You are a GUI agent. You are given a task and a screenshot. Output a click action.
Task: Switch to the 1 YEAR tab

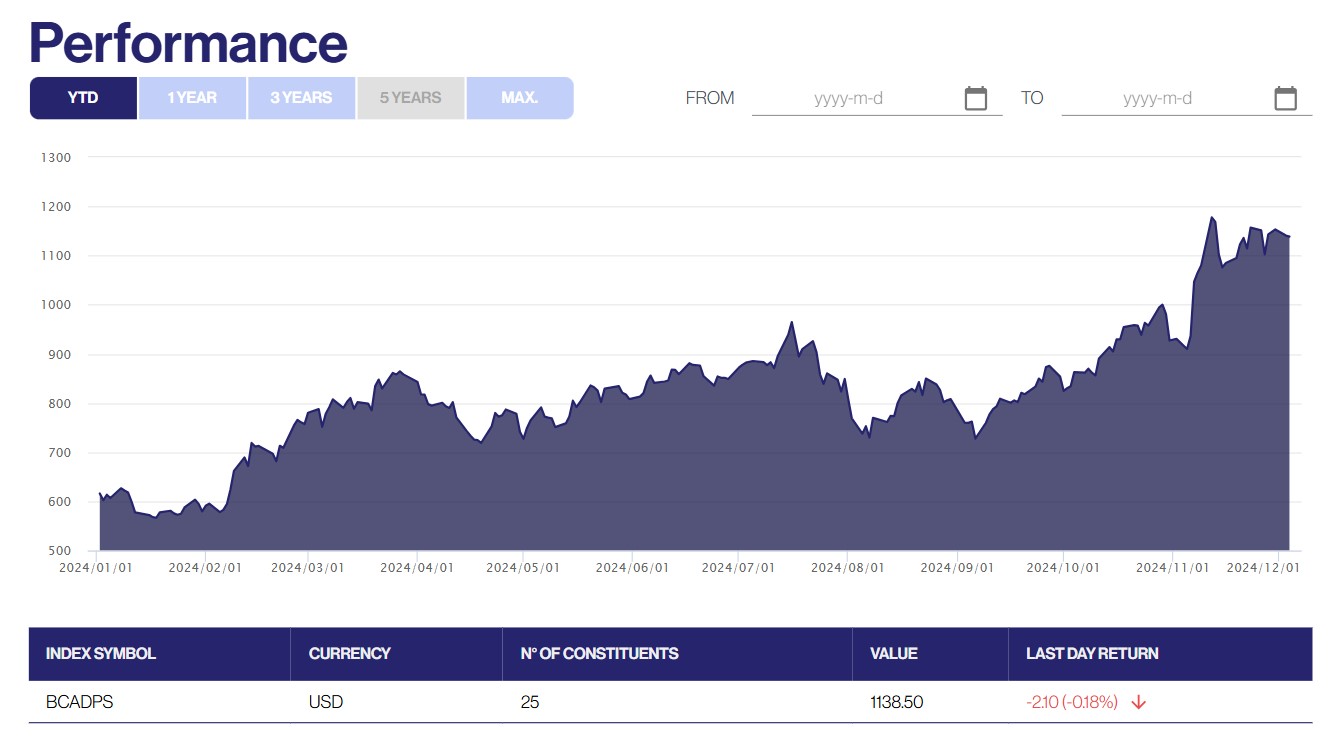click(192, 98)
